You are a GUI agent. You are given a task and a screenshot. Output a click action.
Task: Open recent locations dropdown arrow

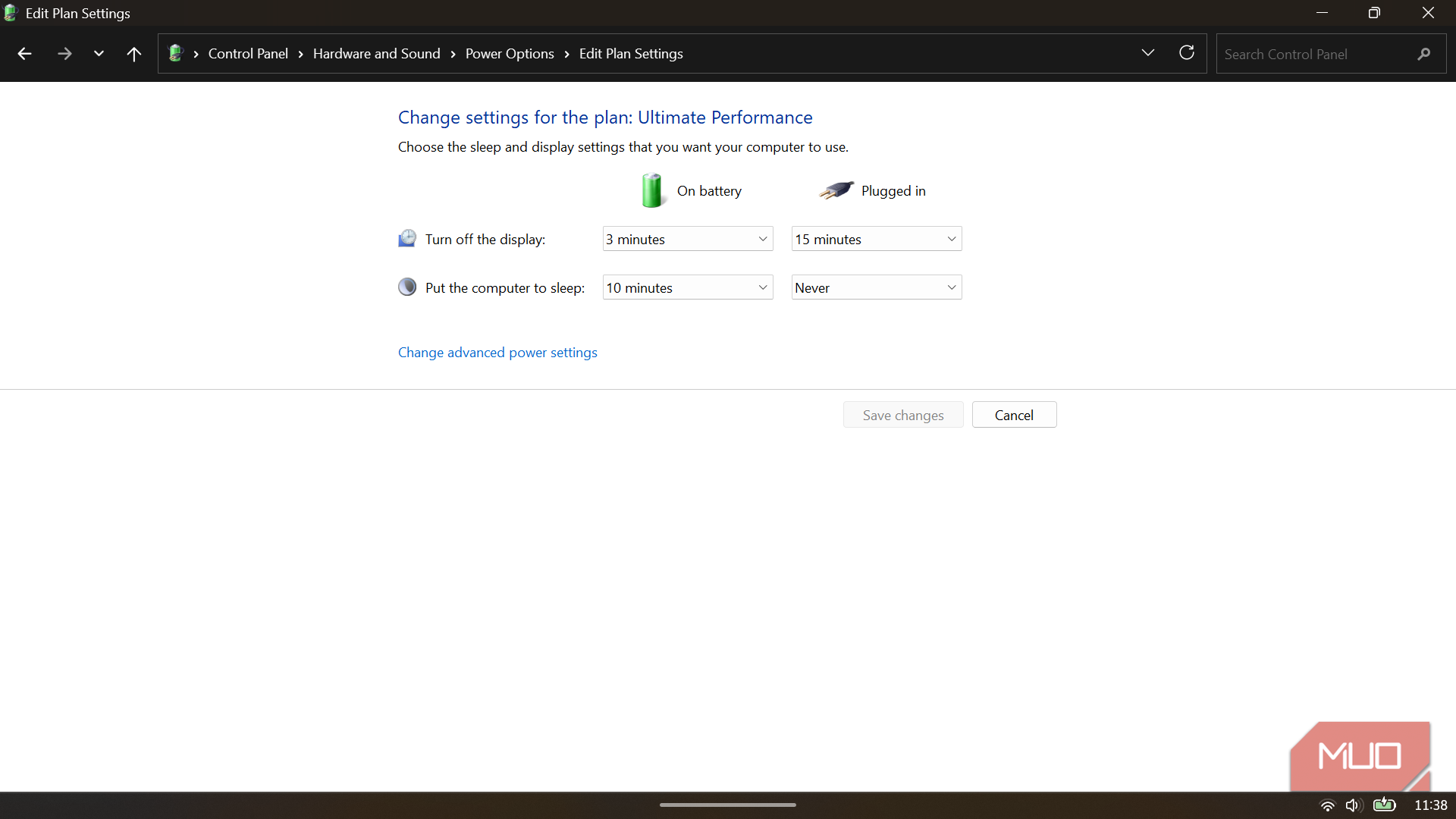[99, 54]
